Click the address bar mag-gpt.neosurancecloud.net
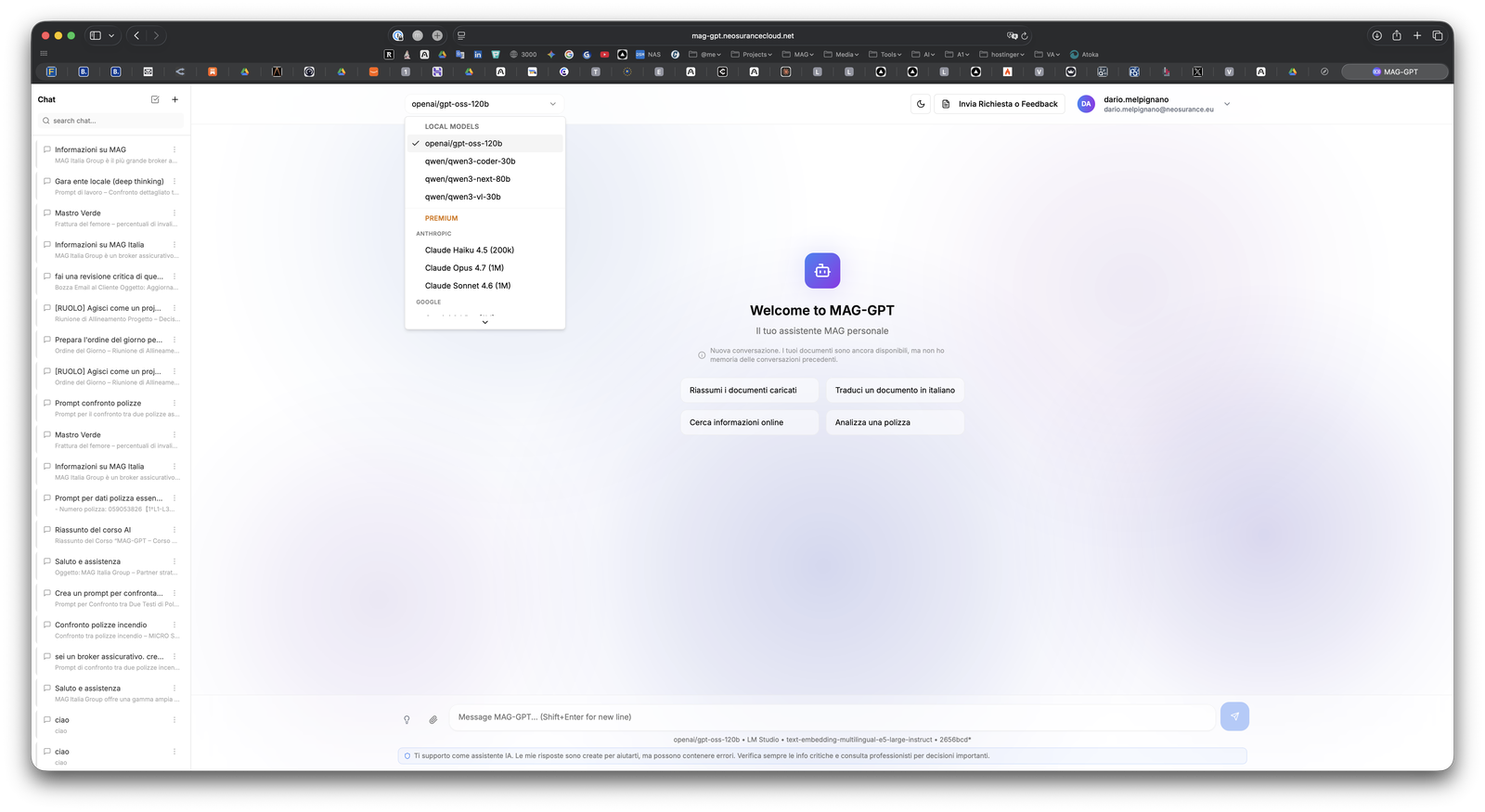1485x812 pixels. tap(742, 36)
